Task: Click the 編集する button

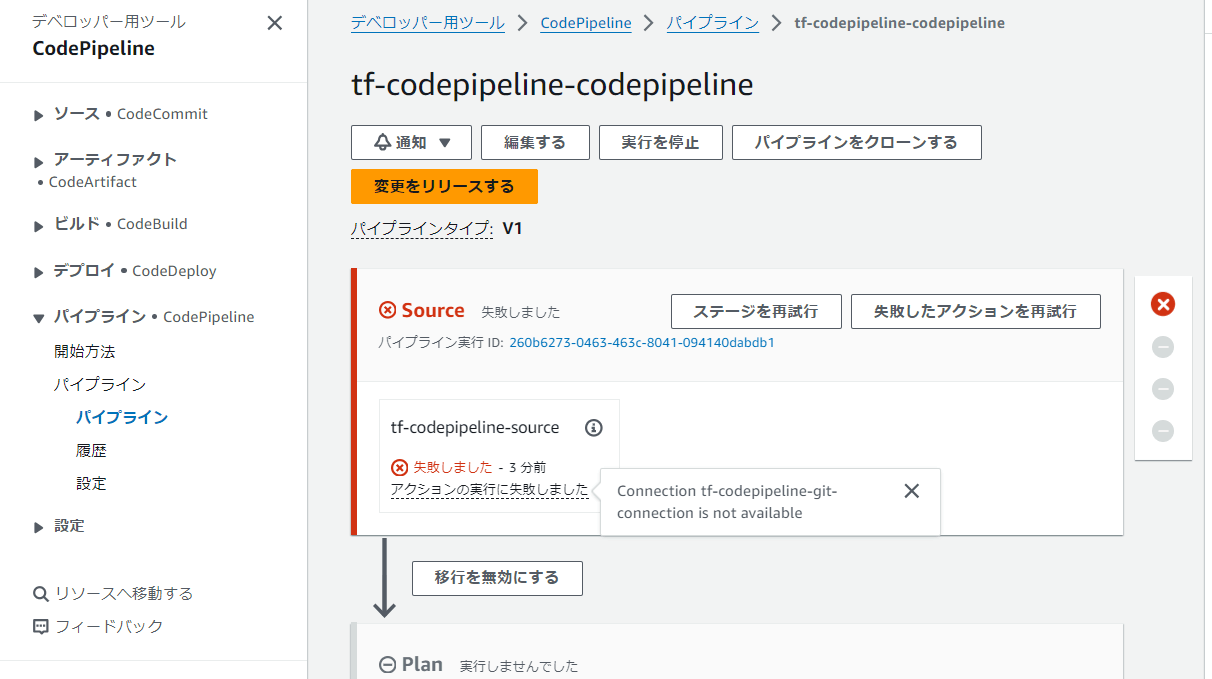Action: 535,142
